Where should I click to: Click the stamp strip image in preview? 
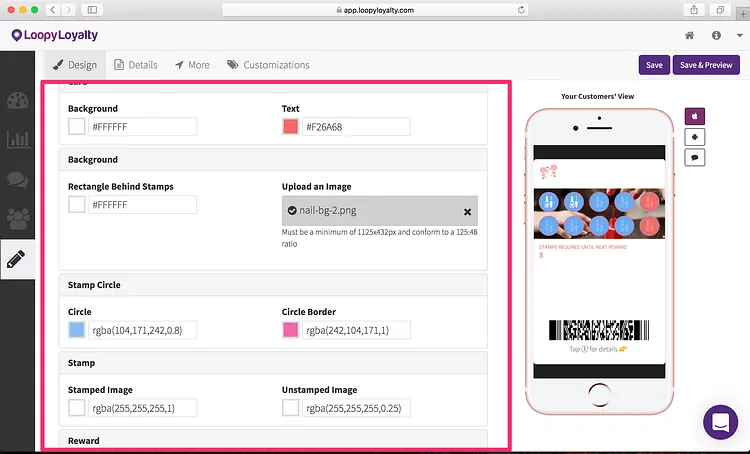599,213
